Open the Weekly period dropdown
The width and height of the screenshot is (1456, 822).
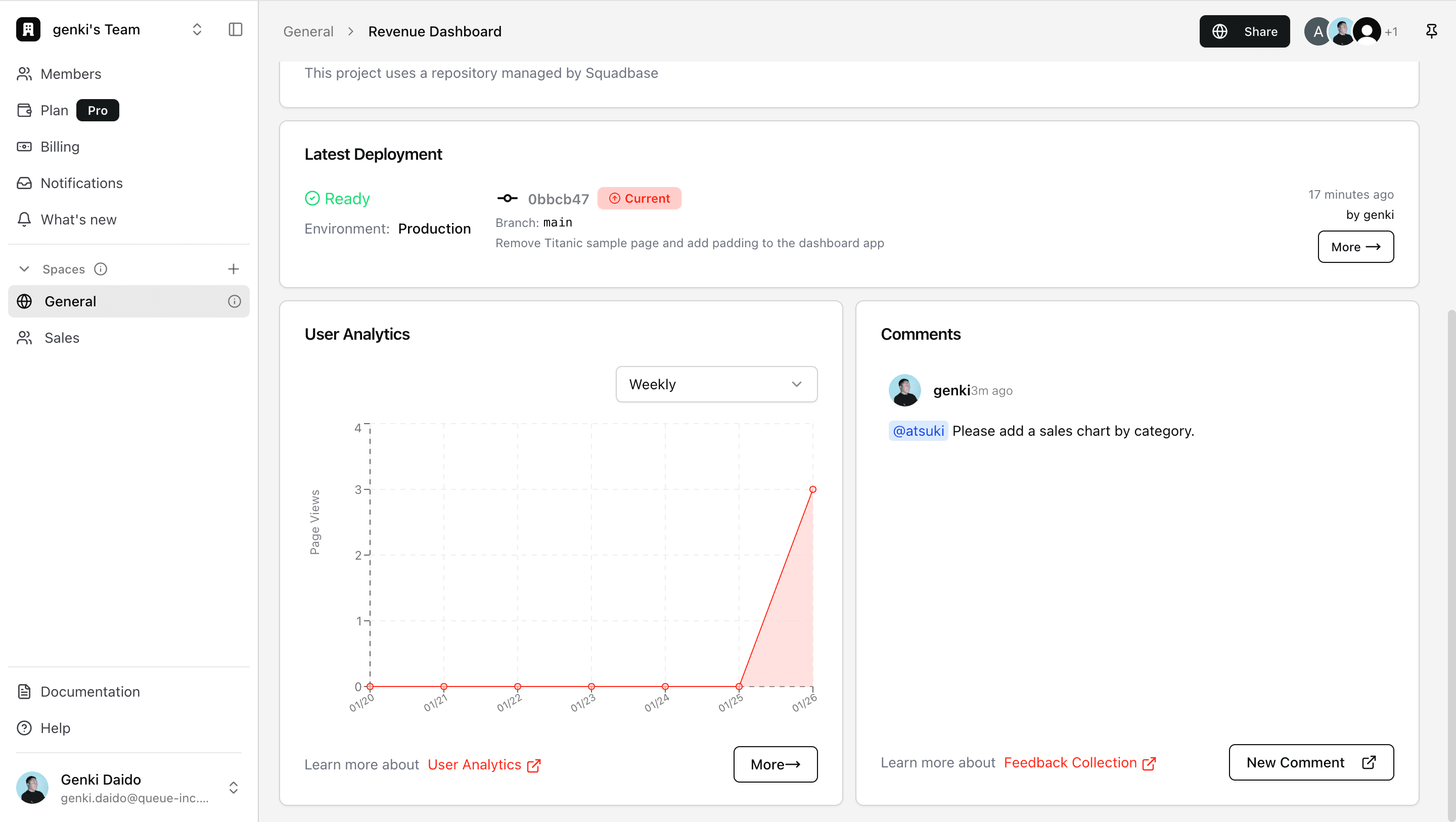(716, 384)
